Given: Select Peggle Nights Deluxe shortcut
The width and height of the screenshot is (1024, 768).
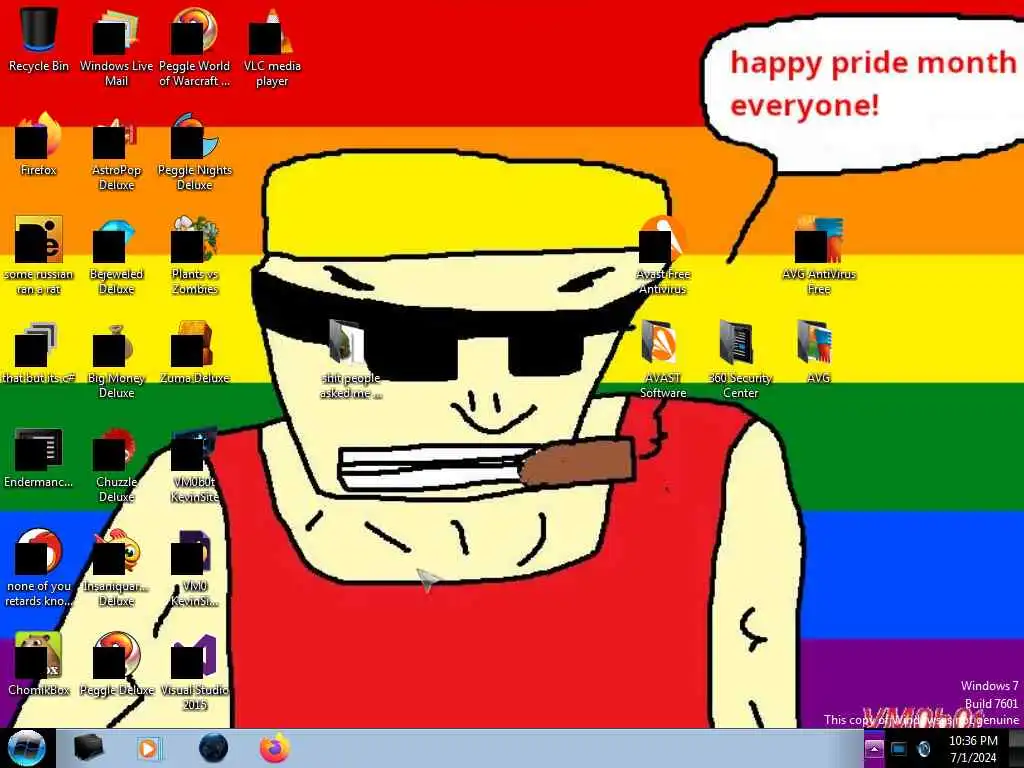Looking at the screenshot, I should 195,152.
